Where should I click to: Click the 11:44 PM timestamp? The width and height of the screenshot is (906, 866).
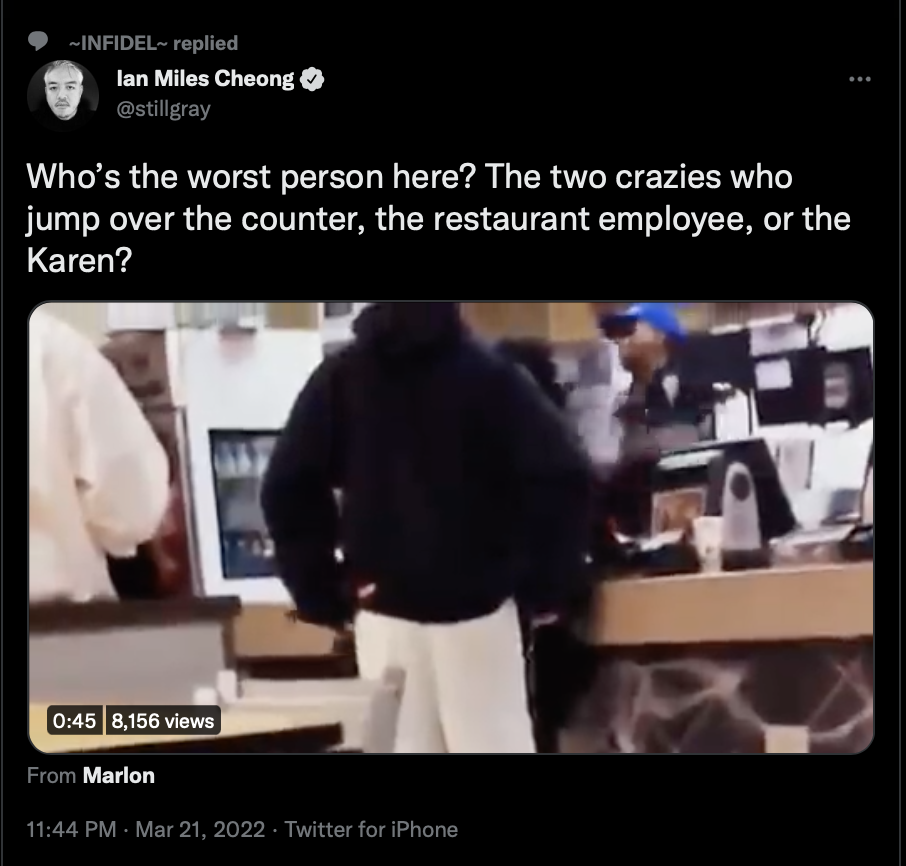point(72,830)
